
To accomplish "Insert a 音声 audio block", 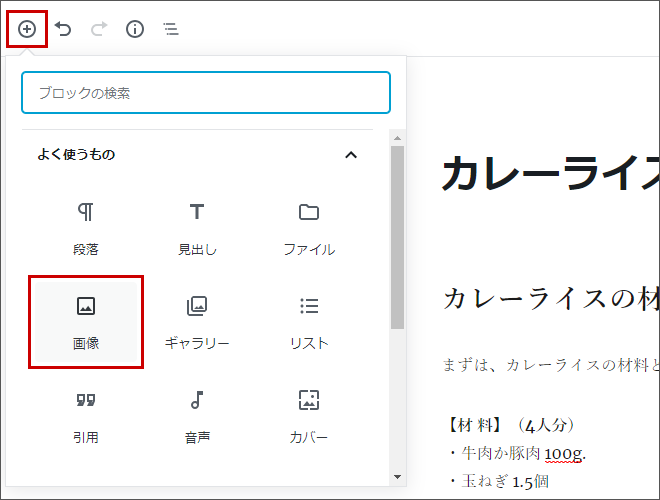I will click(x=197, y=417).
